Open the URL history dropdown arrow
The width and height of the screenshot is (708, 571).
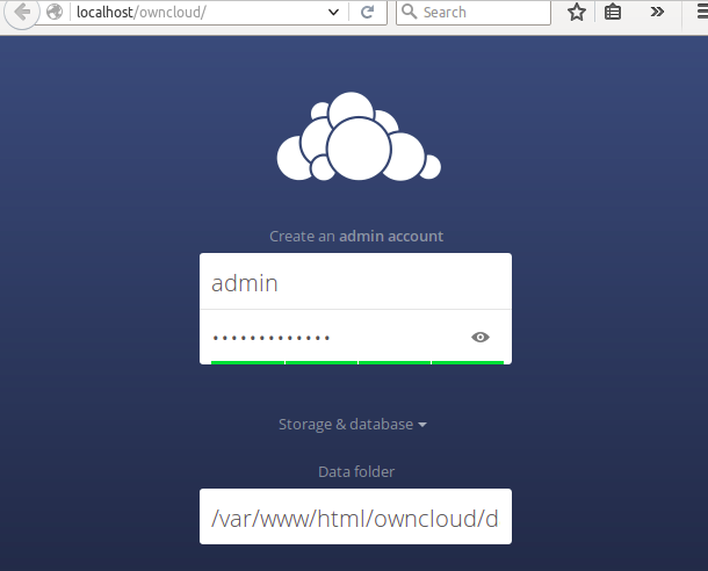click(x=333, y=12)
